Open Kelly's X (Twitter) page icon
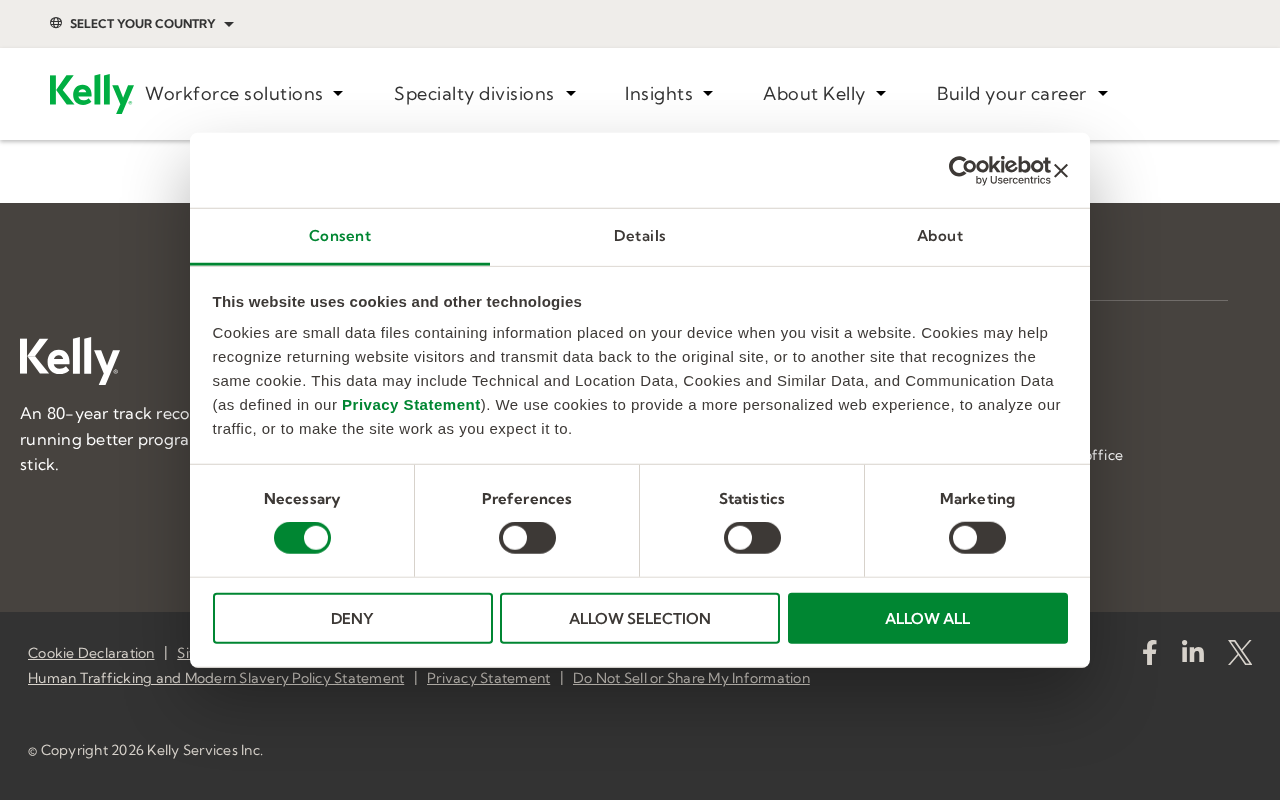Viewport: 1280px width, 800px height. click(1240, 653)
